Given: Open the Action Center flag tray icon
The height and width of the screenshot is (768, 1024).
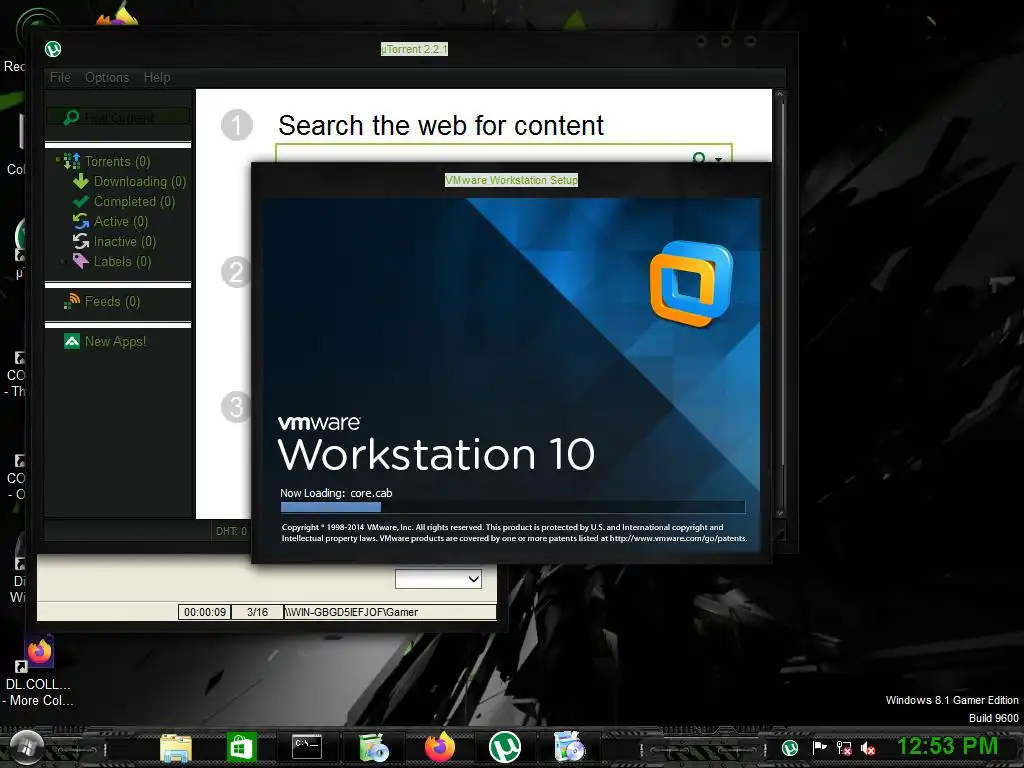Looking at the screenshot, I should (x=819, y=748).
